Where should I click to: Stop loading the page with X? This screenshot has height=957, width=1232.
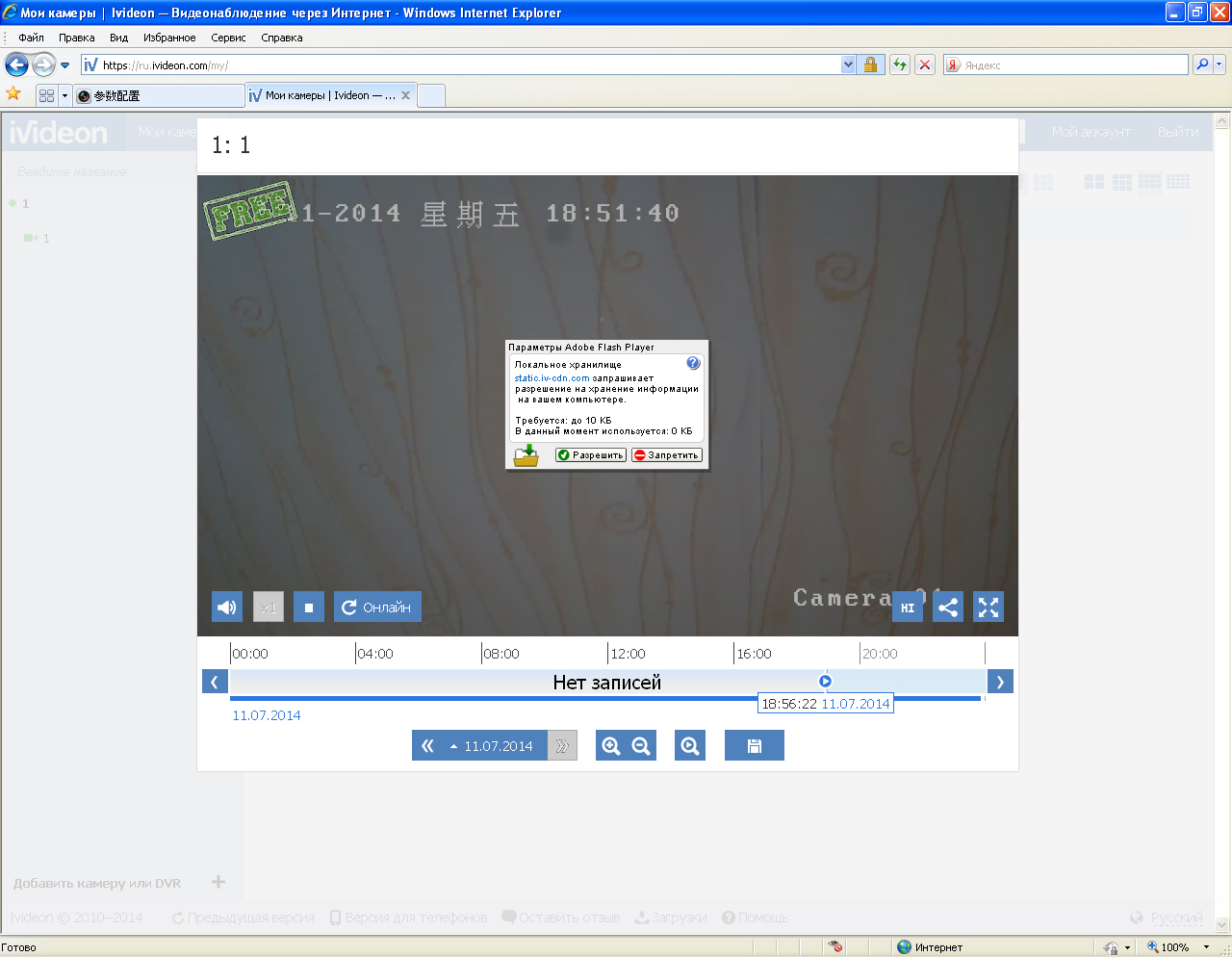point(925,65)
